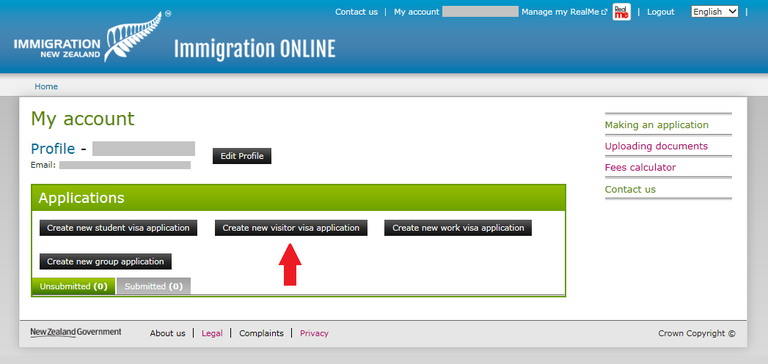
Task: Open About us footer link
Action: (168, 333)
